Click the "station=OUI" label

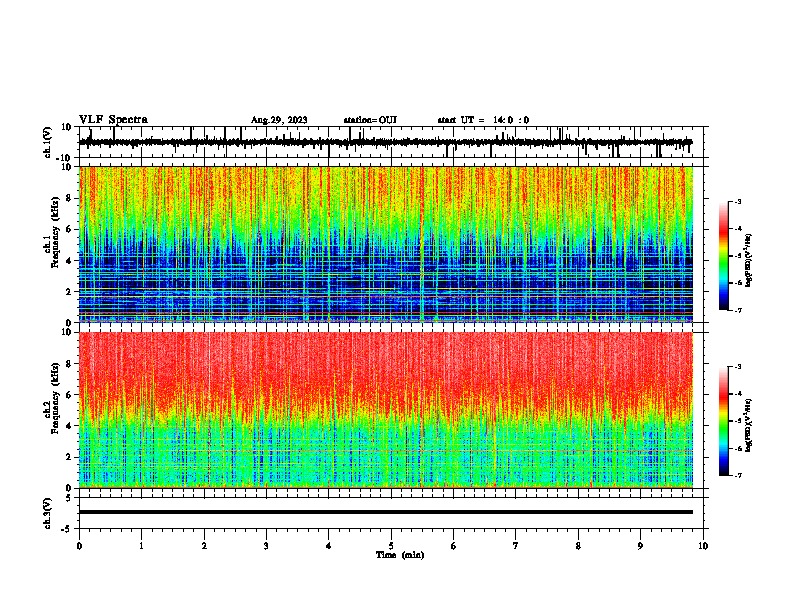click(x=370, y=120)
